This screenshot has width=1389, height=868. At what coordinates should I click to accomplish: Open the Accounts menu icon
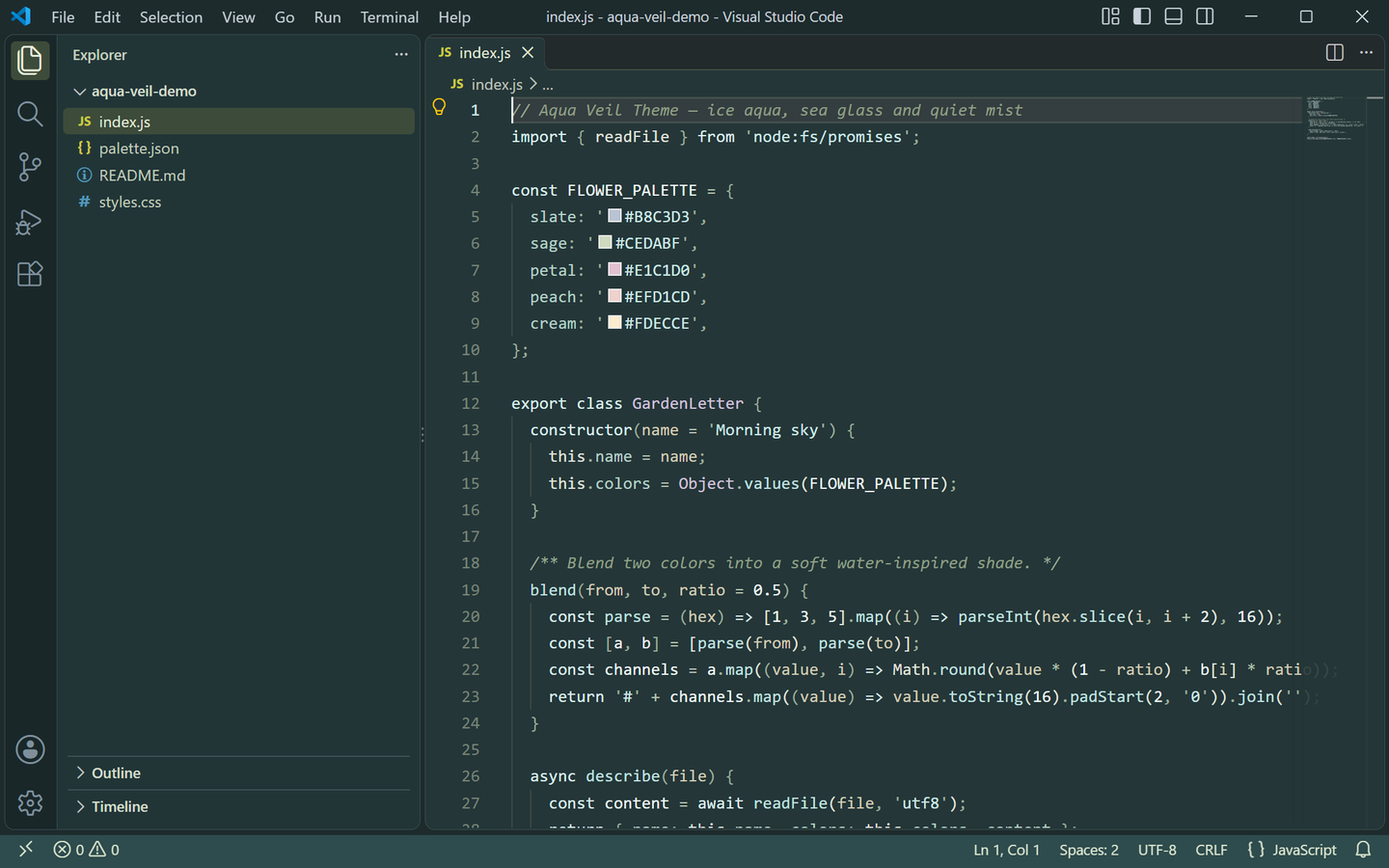[30, 749]
